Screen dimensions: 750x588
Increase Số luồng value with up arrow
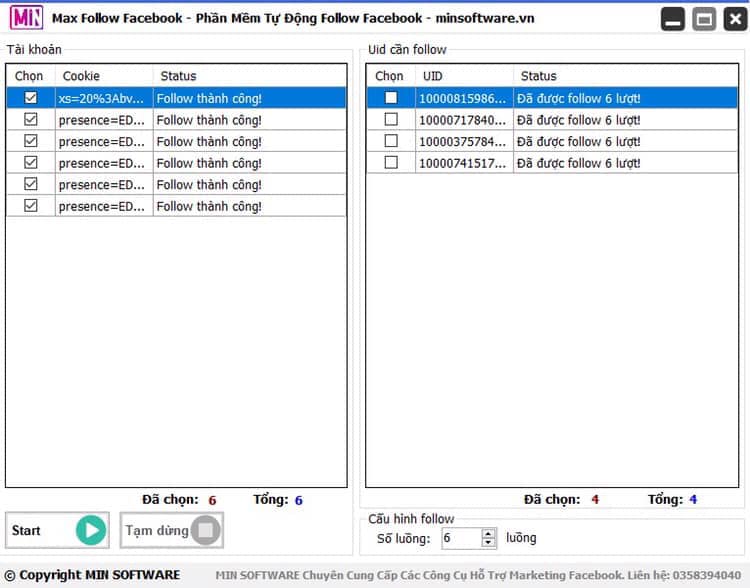[x=488, y=533]
